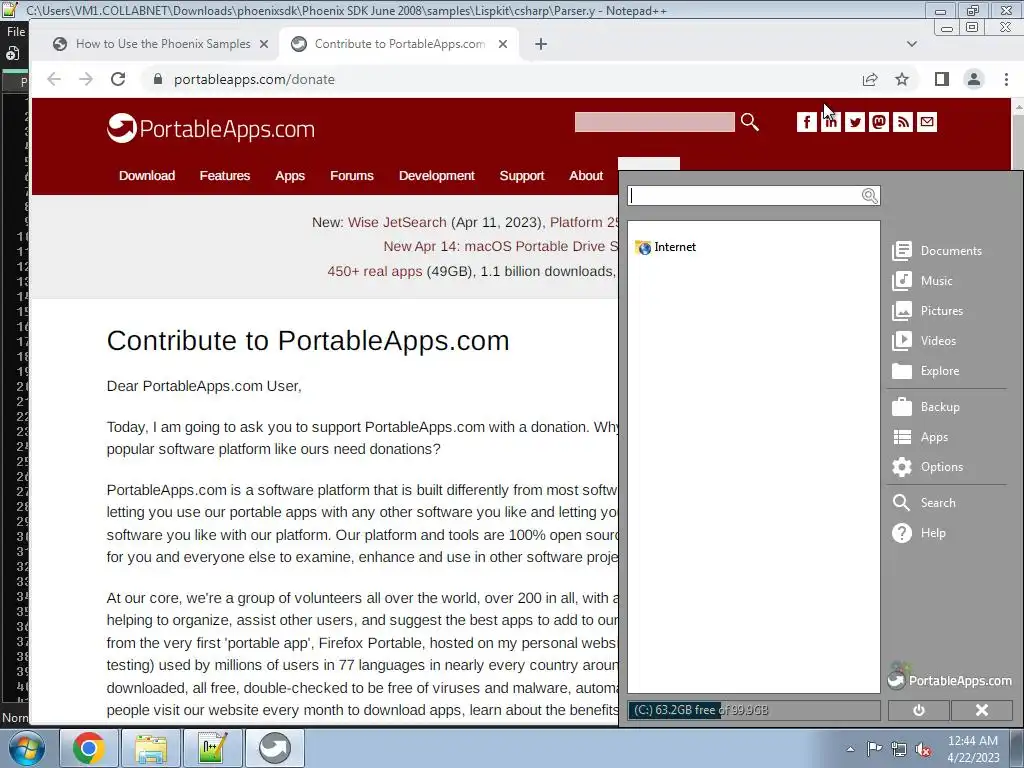Open File Explorer from taskbar
The width and height of the screenshot is (1024, 768).
tap(151, 748)
